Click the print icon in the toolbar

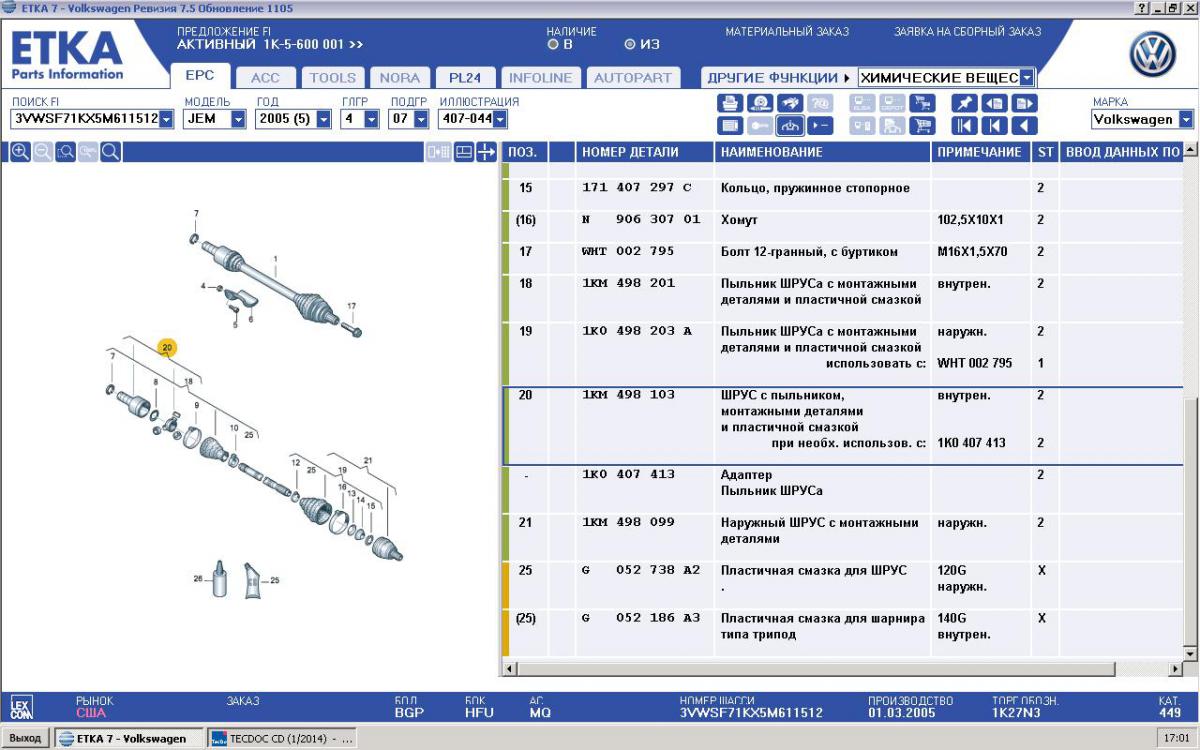point(730,103)
